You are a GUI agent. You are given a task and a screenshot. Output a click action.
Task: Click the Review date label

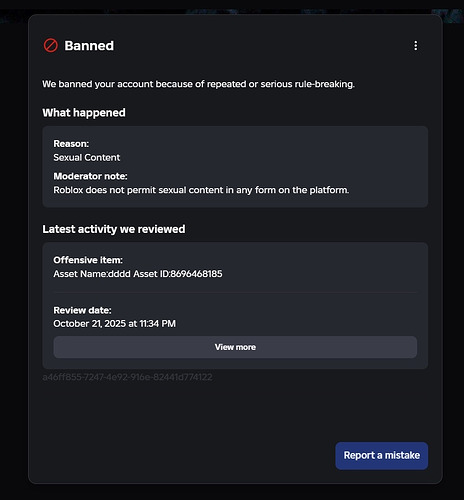(x=82, y=310)
